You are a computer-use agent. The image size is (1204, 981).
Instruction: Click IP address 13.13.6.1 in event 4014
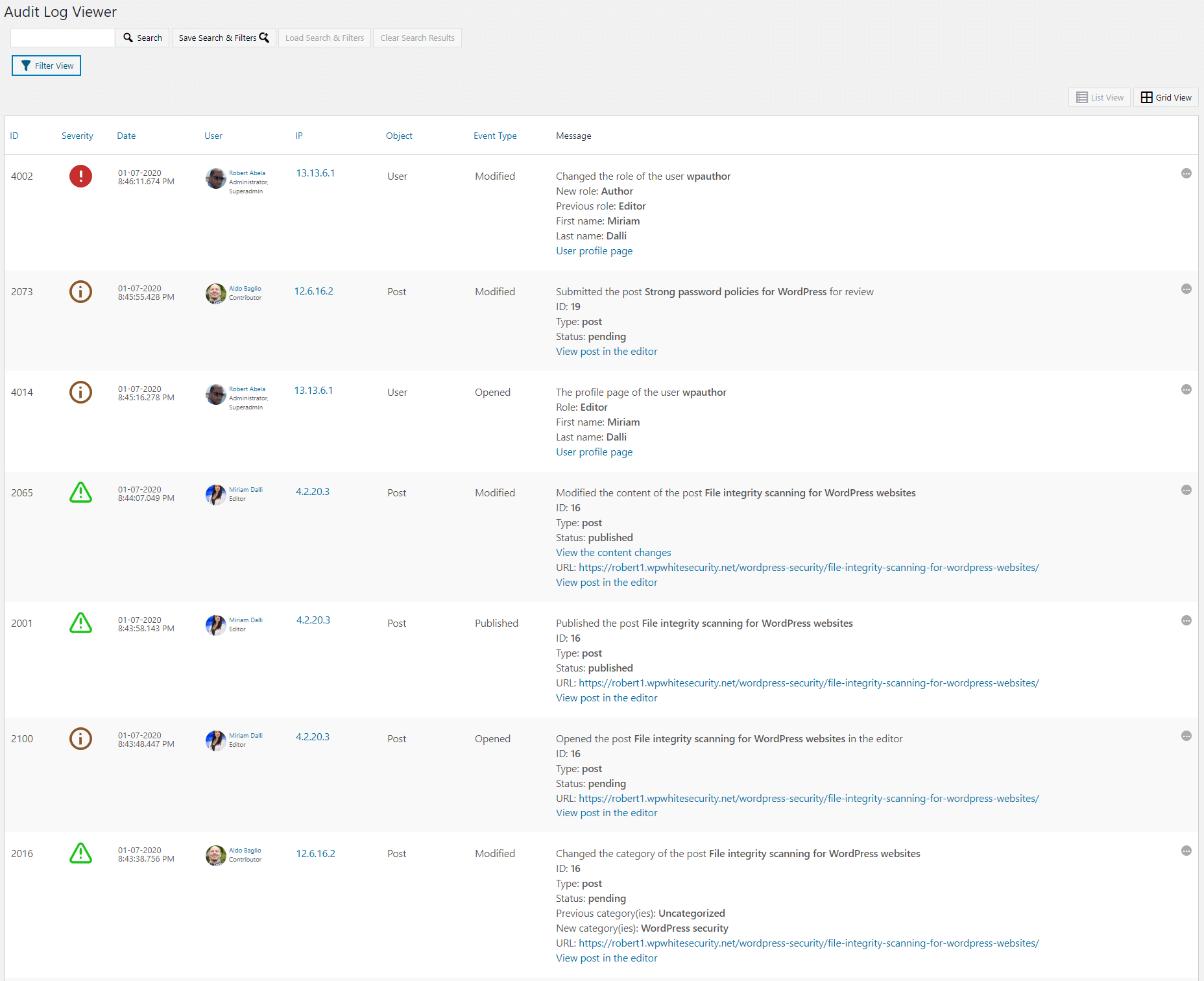[313, 390]
